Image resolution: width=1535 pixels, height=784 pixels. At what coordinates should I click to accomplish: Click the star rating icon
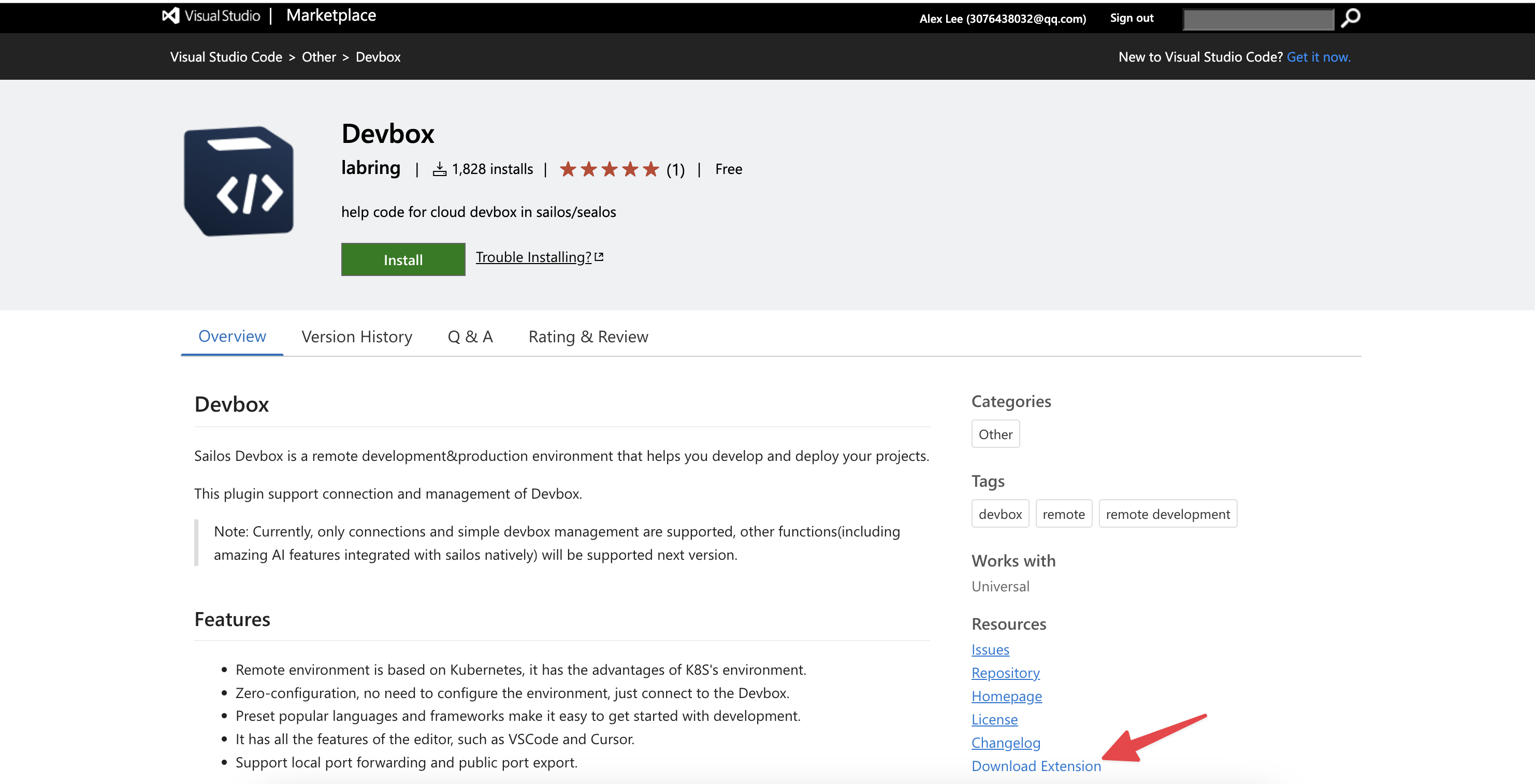click(610, 168)
